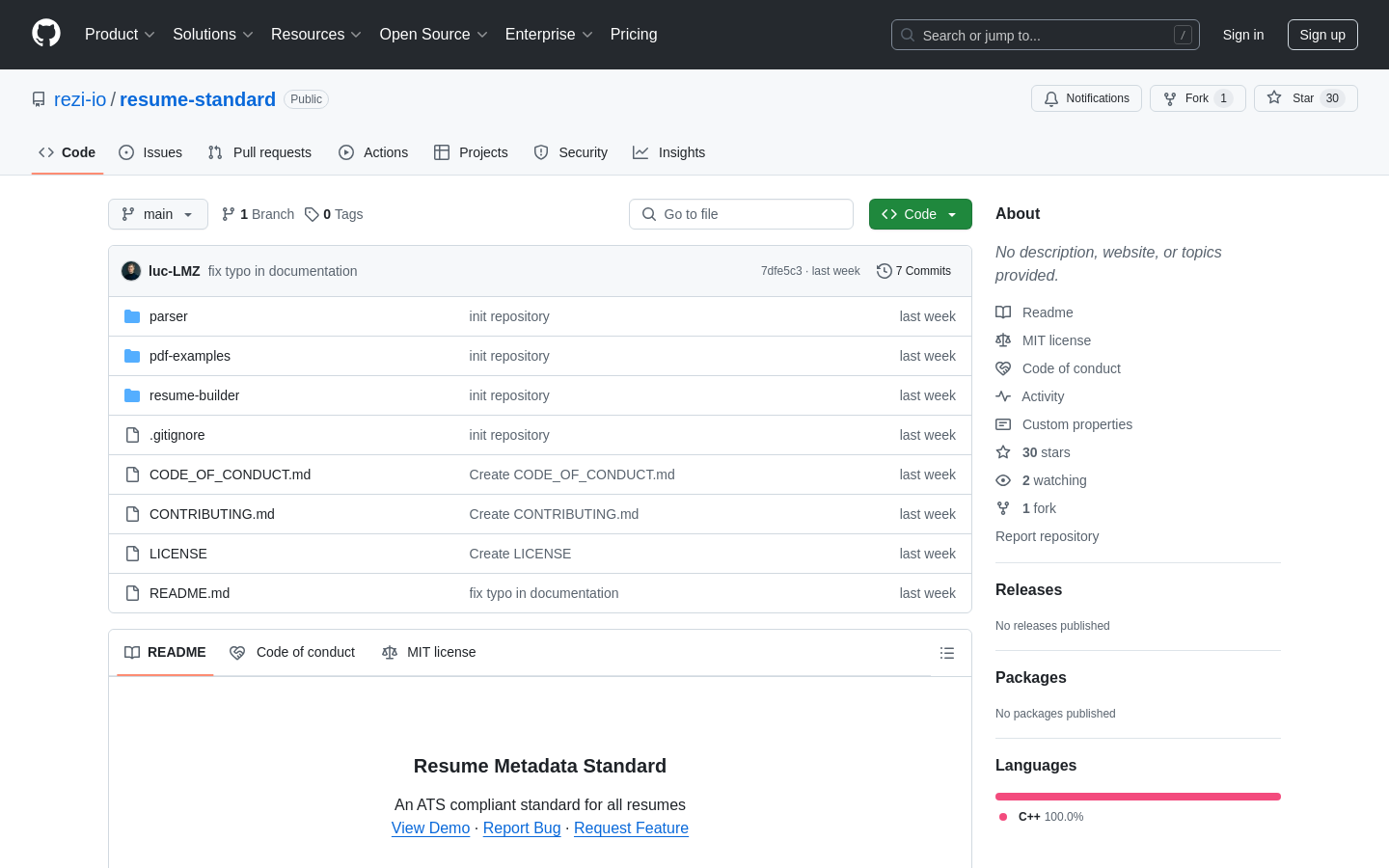
Task: Expand the Enterprise menu
Action: pyautogui.click(x=549, y=35)
